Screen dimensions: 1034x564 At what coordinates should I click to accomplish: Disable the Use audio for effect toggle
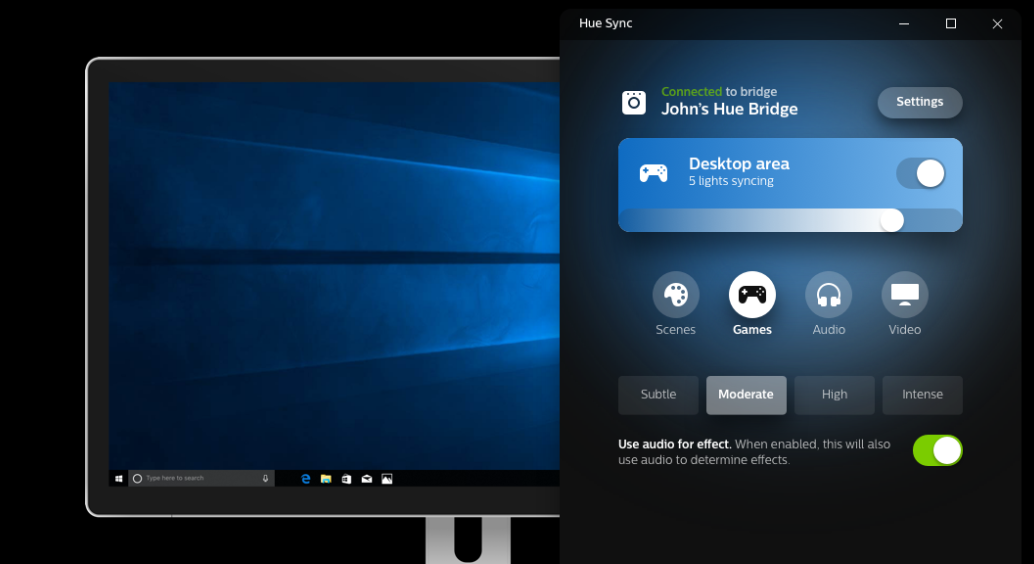pyautogui.click(x=937, y=451)
